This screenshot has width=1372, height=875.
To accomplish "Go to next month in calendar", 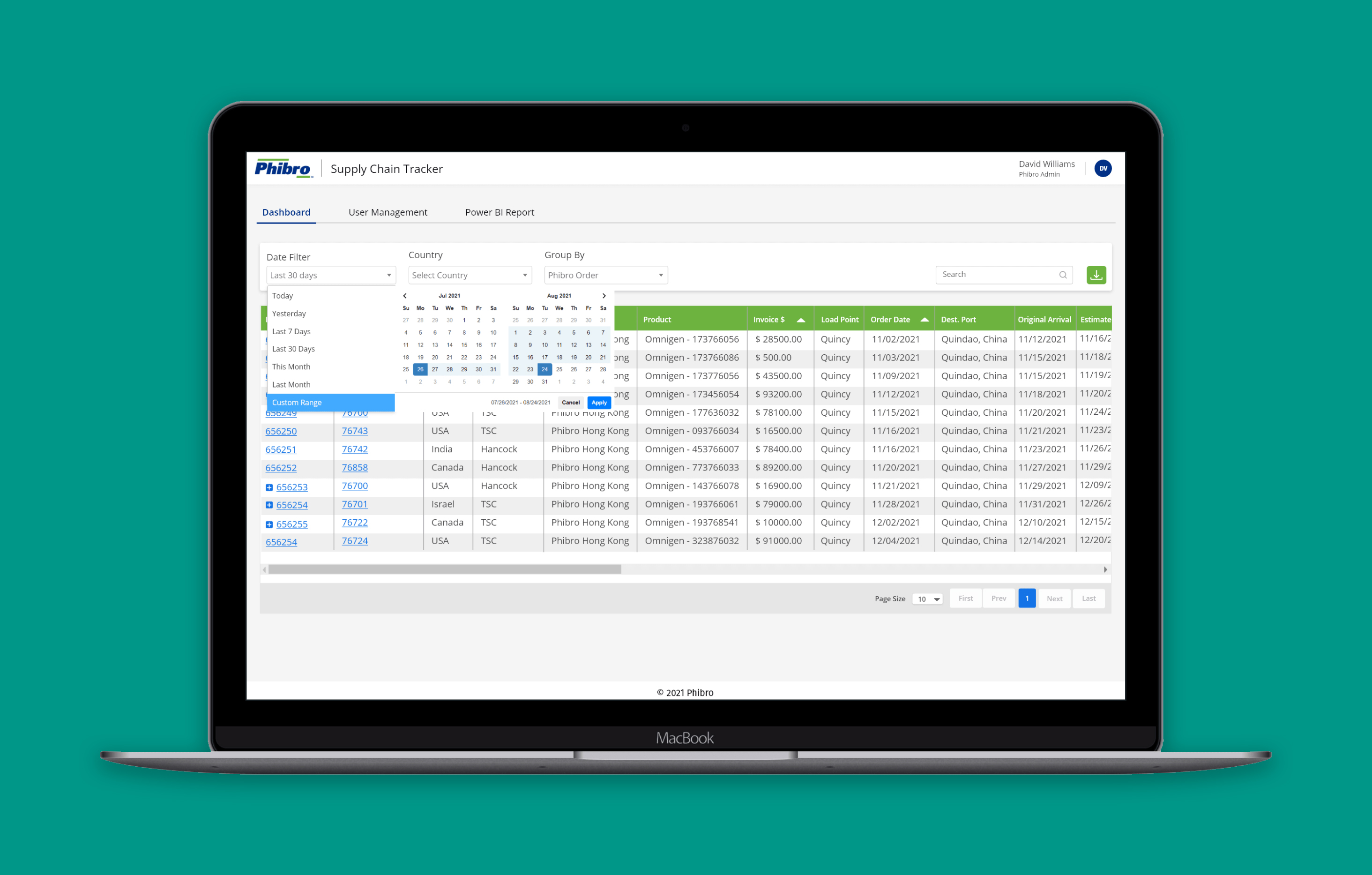I will (x=604, y=296).
